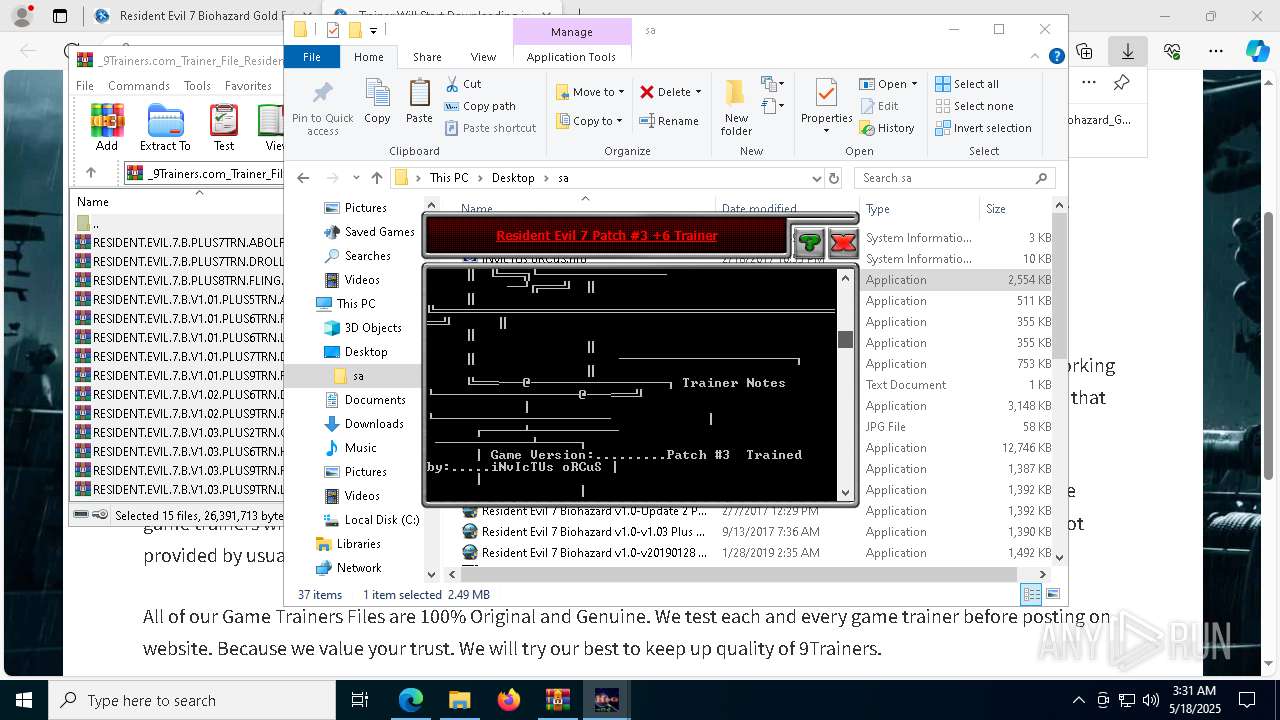Switch to the Share ribbon tab
This screenshot has height=720, width=1280.
tap(427, 57)
